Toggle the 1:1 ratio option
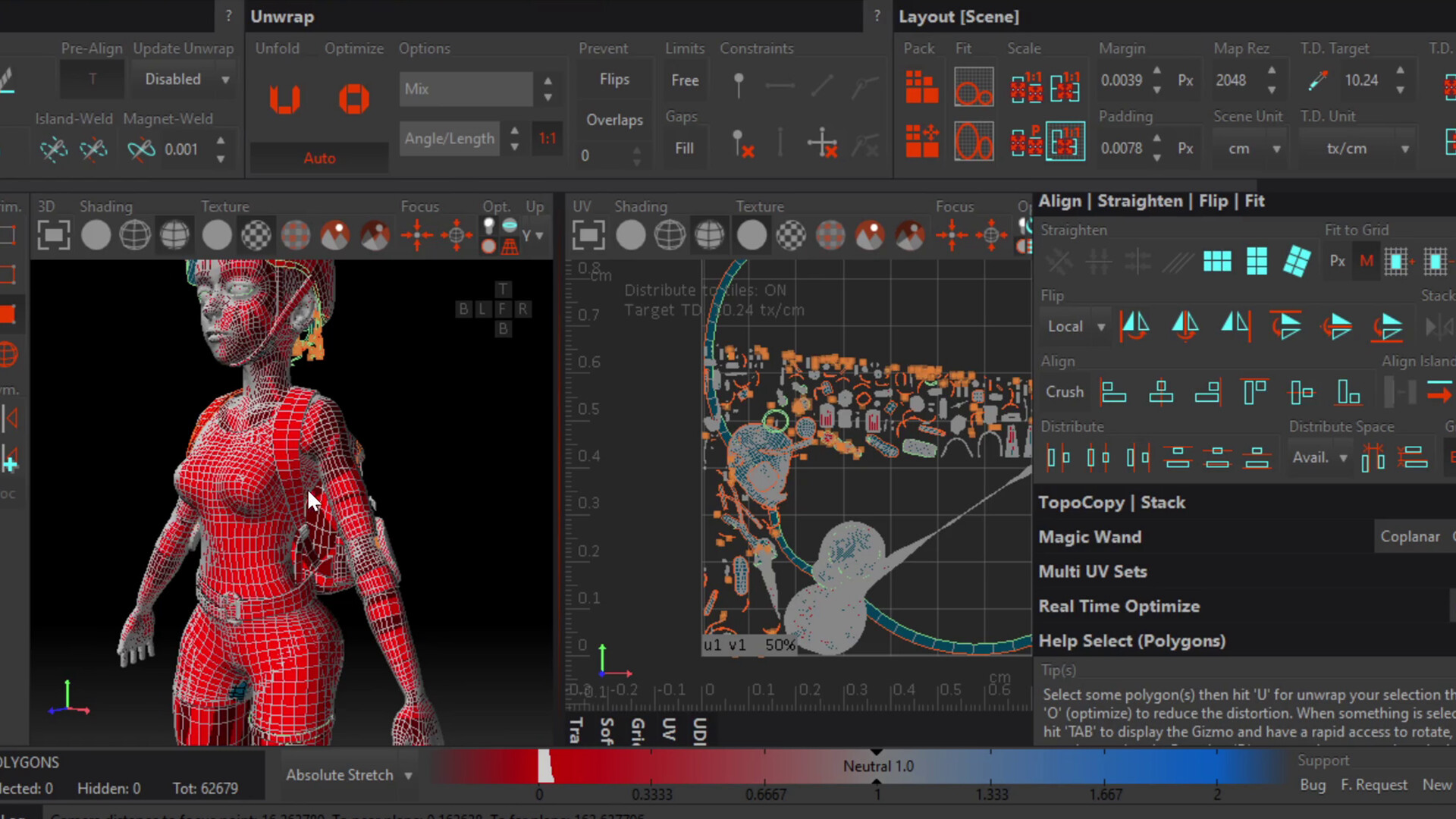 [548, 139]
